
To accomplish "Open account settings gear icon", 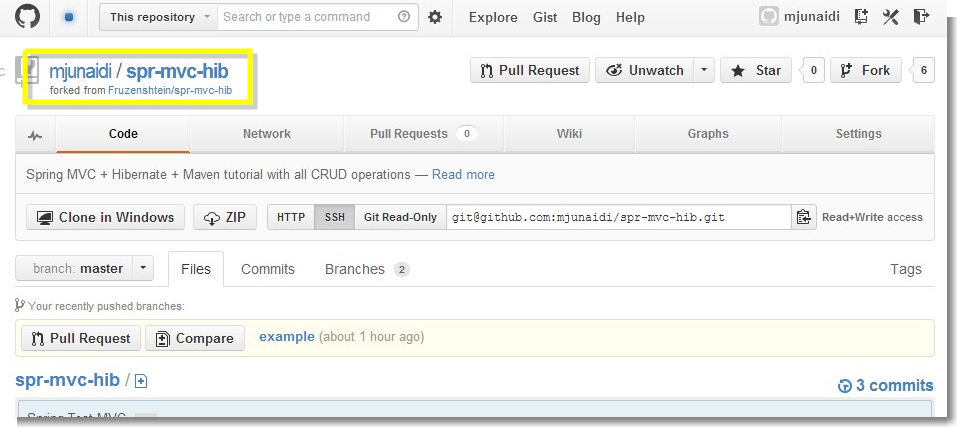I will click(x=435, y=17).
